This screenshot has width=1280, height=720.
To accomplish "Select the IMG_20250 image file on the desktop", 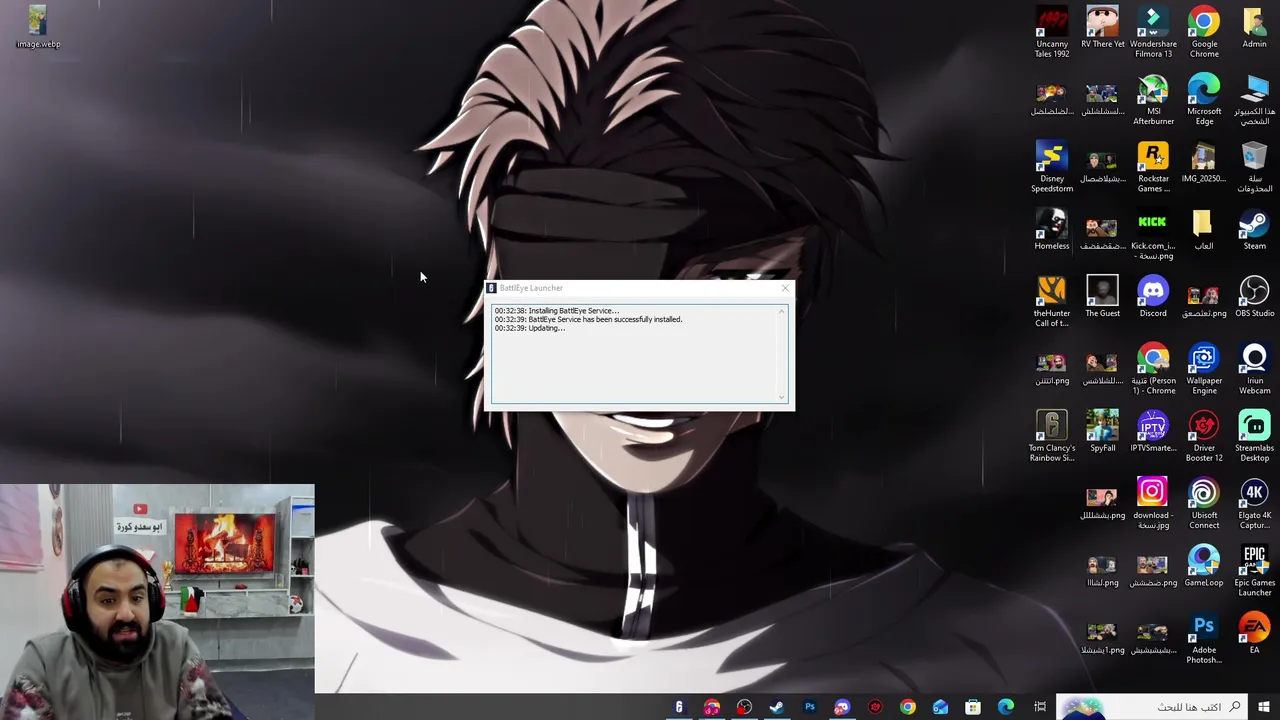I will (x=1204, y=162).
